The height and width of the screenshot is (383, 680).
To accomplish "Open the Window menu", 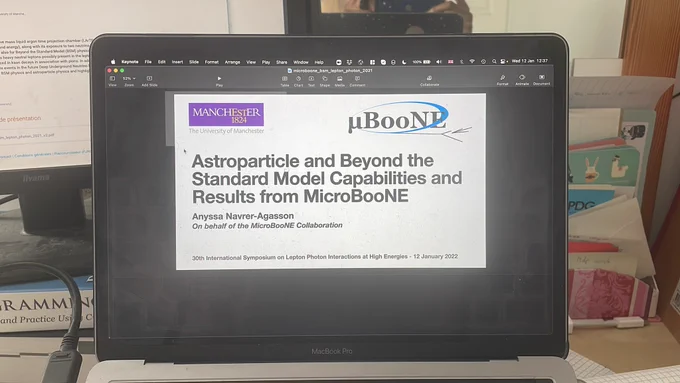I will pos(301,62).
